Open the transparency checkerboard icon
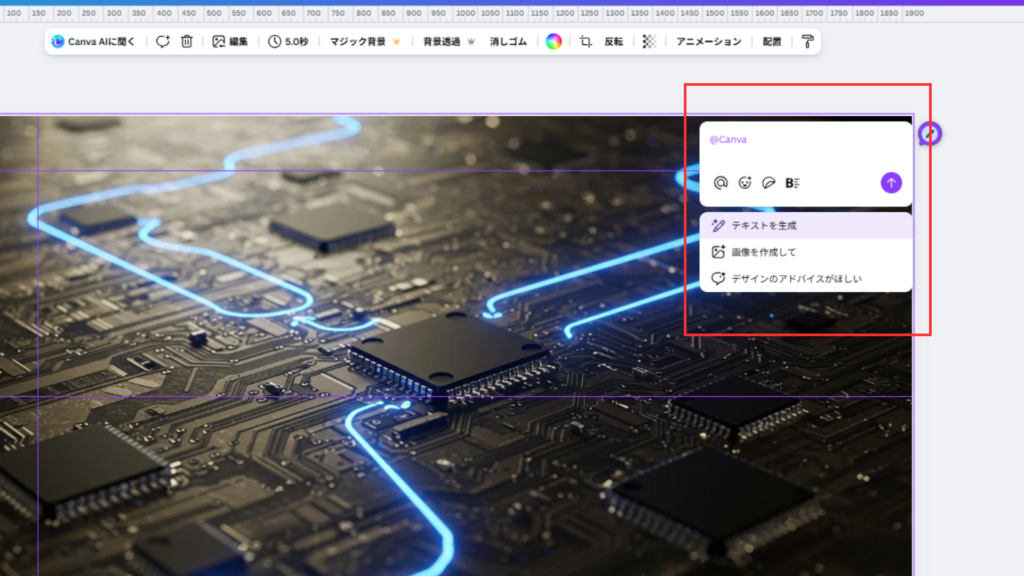 point(649,42)
